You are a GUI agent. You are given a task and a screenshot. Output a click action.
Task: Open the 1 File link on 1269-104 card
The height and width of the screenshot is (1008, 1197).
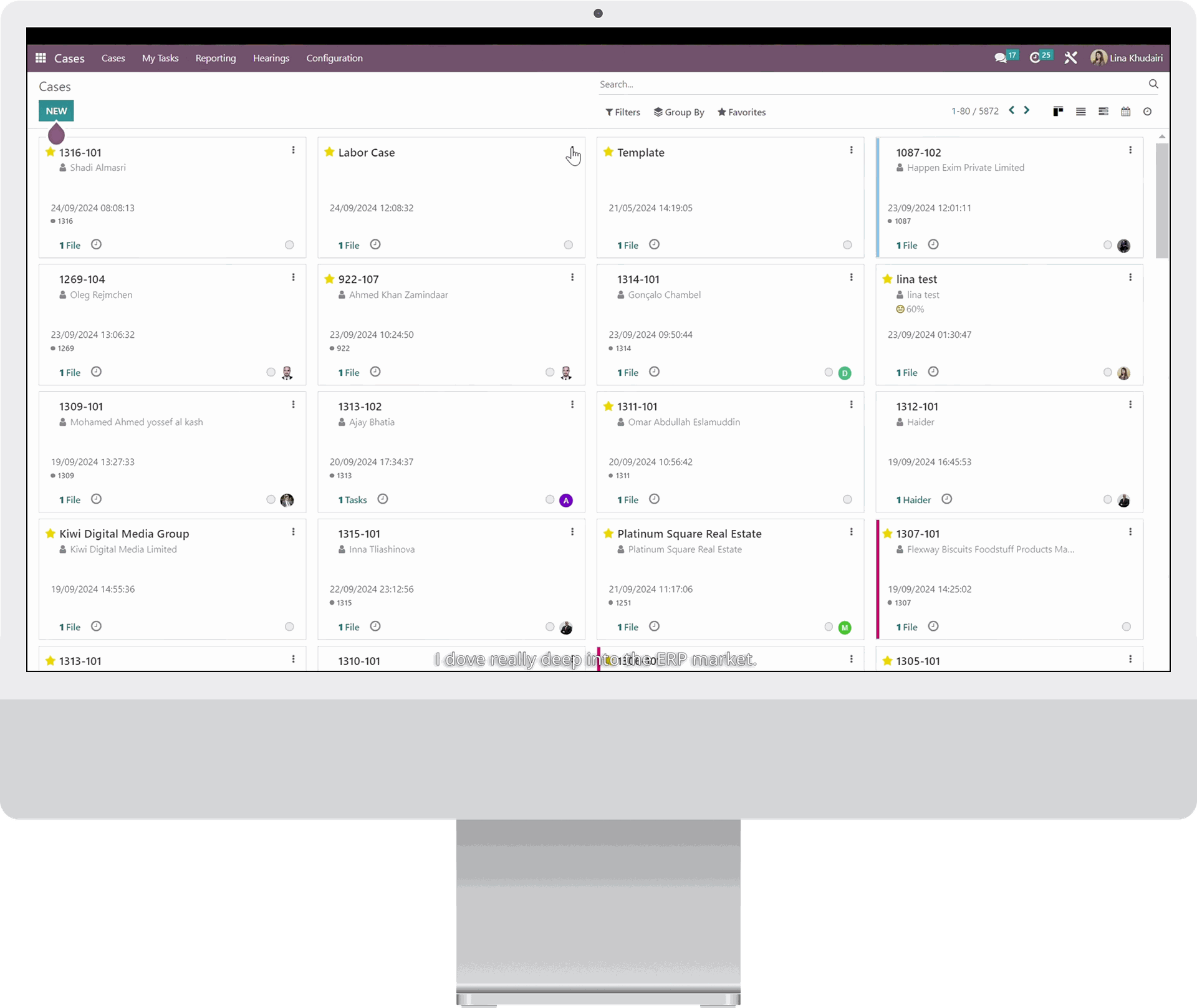[x=70, y=373]
